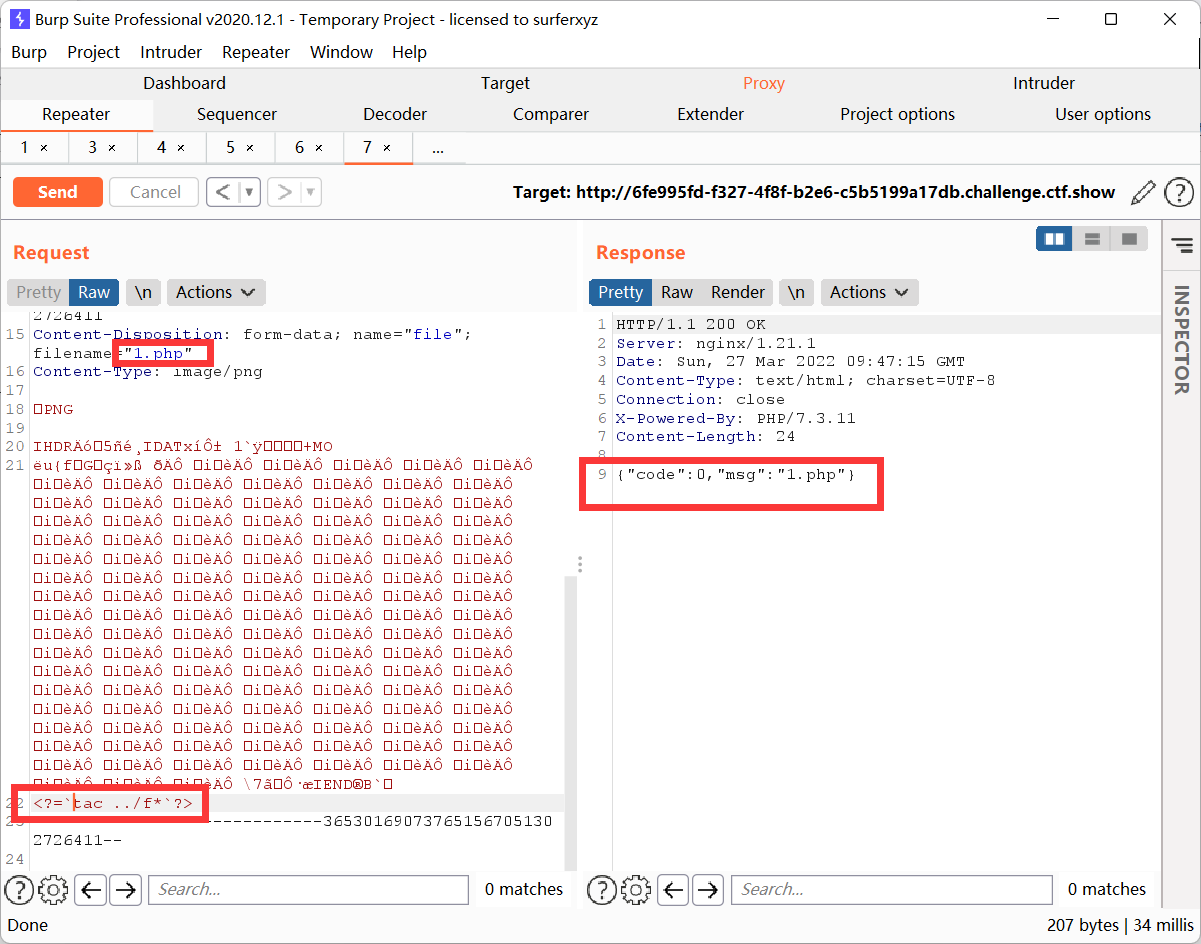Open Request search help icon

[19, 889]
